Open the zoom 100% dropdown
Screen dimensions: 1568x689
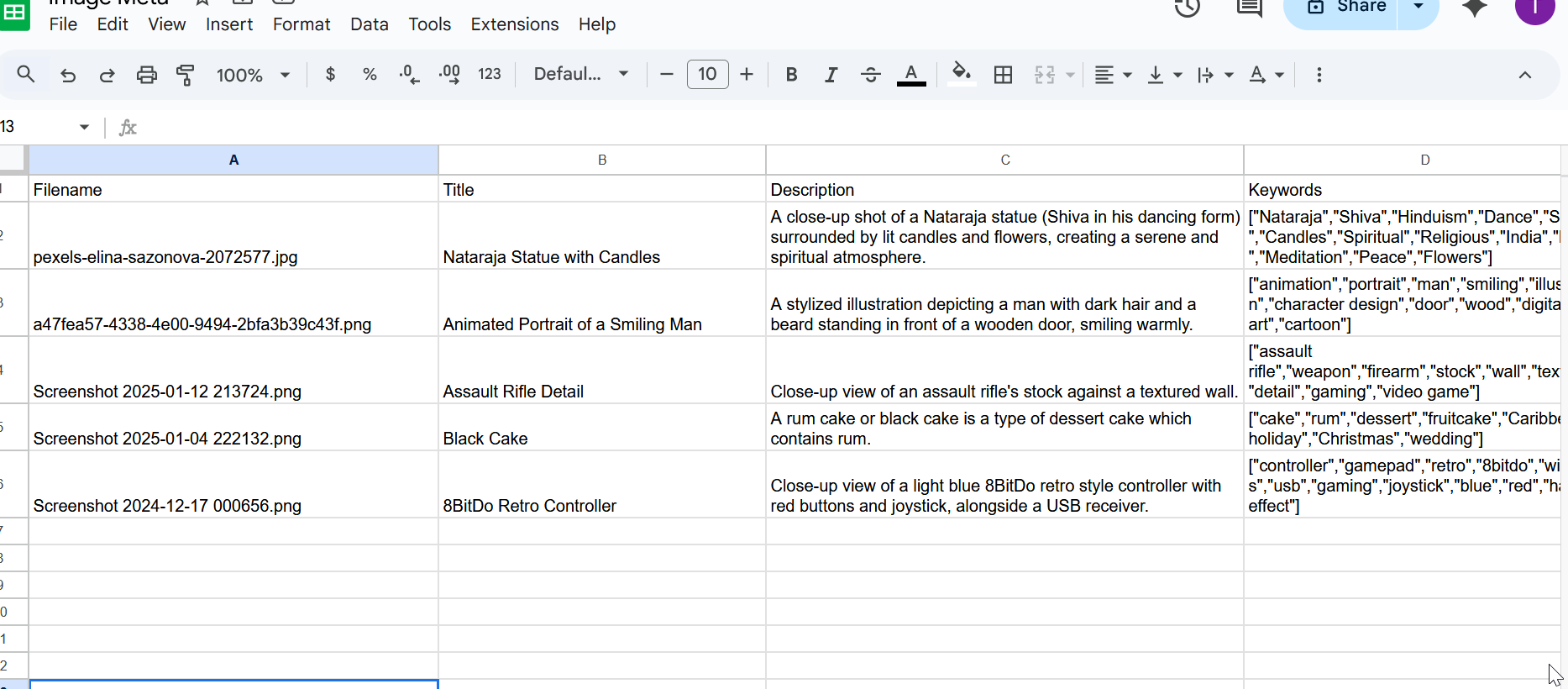pyautogui.click(x=253, y=75)
